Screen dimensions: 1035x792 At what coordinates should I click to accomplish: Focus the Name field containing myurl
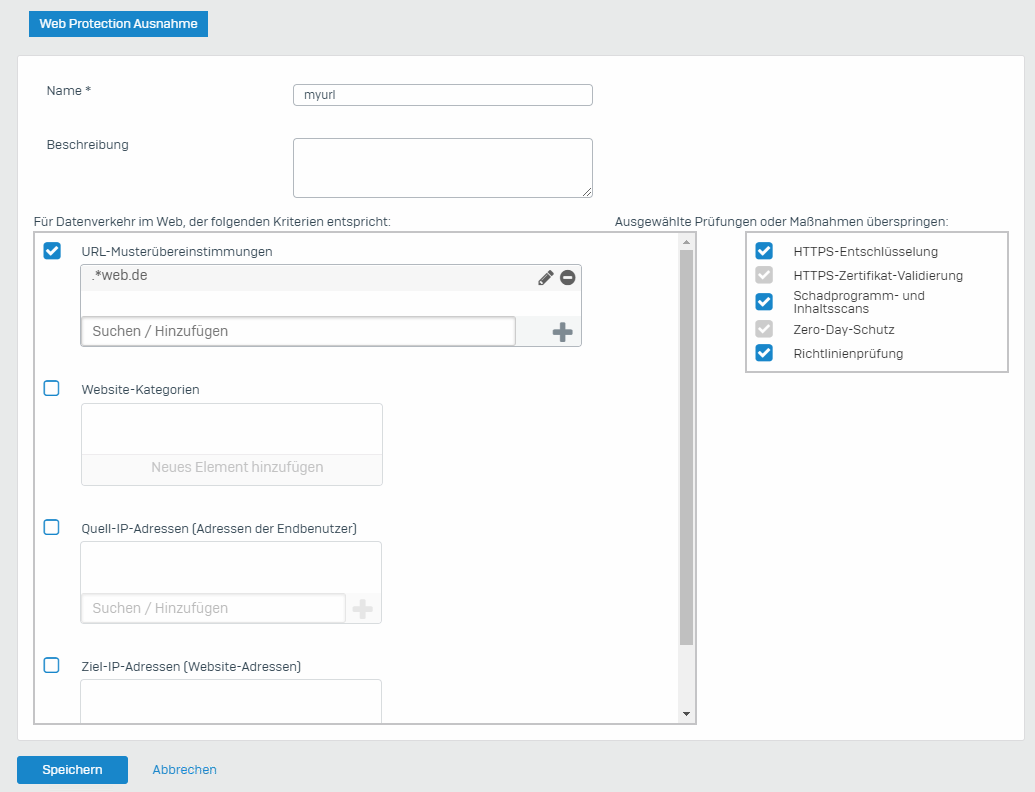coord(443,95)
